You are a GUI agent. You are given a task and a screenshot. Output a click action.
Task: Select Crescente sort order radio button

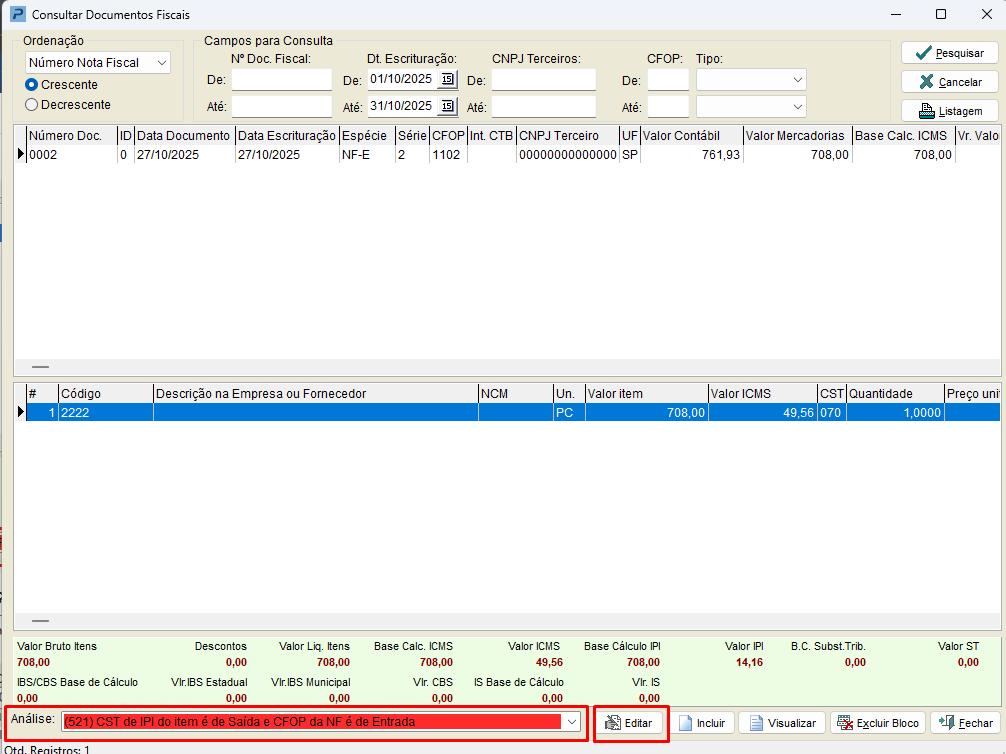point(32,85)
